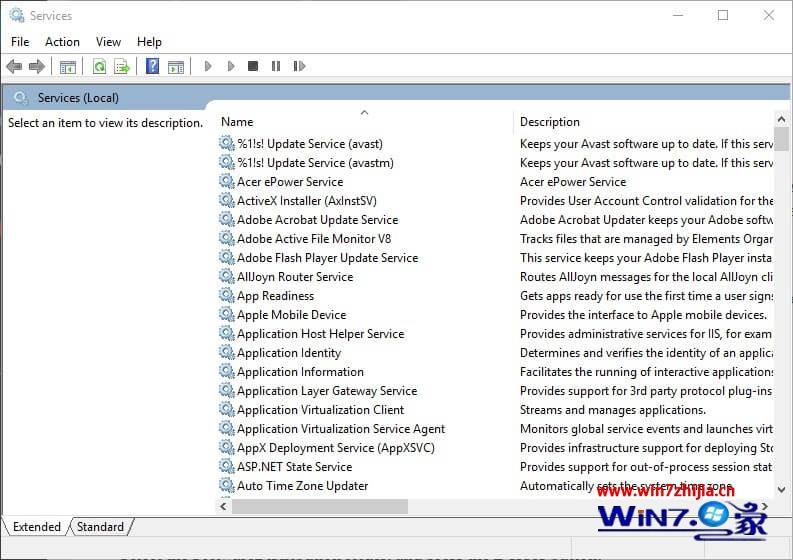Click the Pause Service icon
793x560 pixels.
click(x=276, y=66)
